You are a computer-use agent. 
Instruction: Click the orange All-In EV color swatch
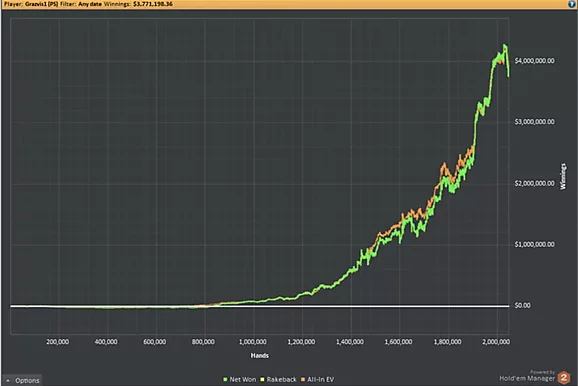tap(303, 379)
